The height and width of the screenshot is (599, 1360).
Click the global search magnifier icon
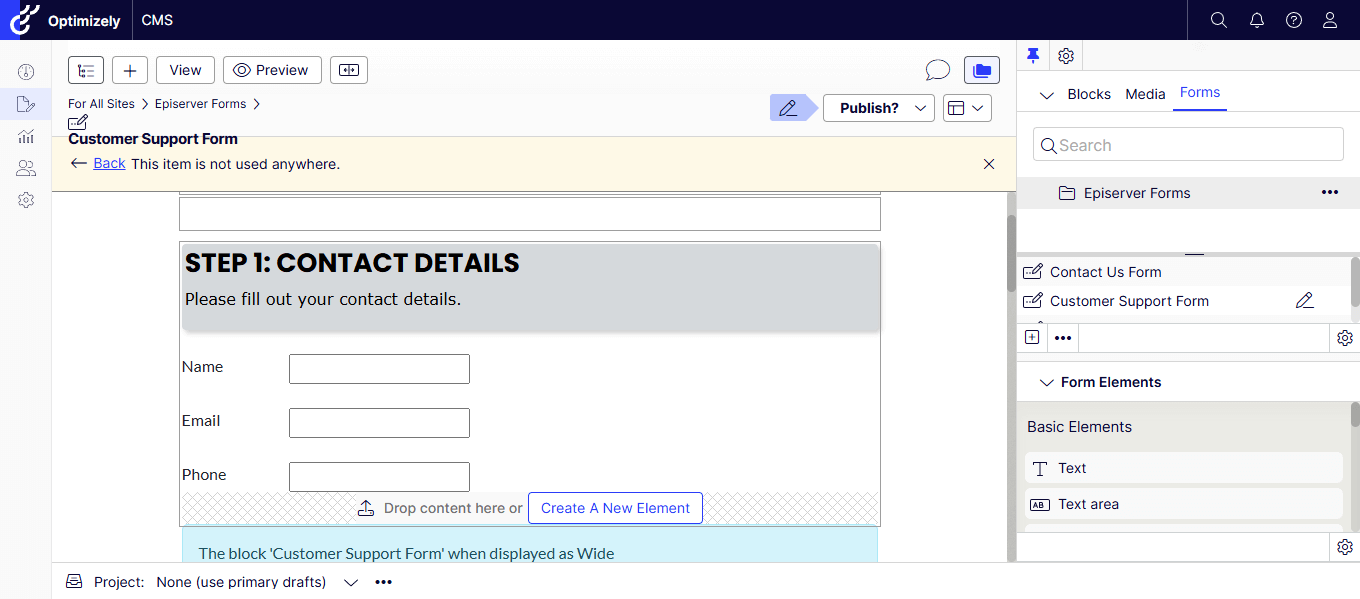(1218, 20)
